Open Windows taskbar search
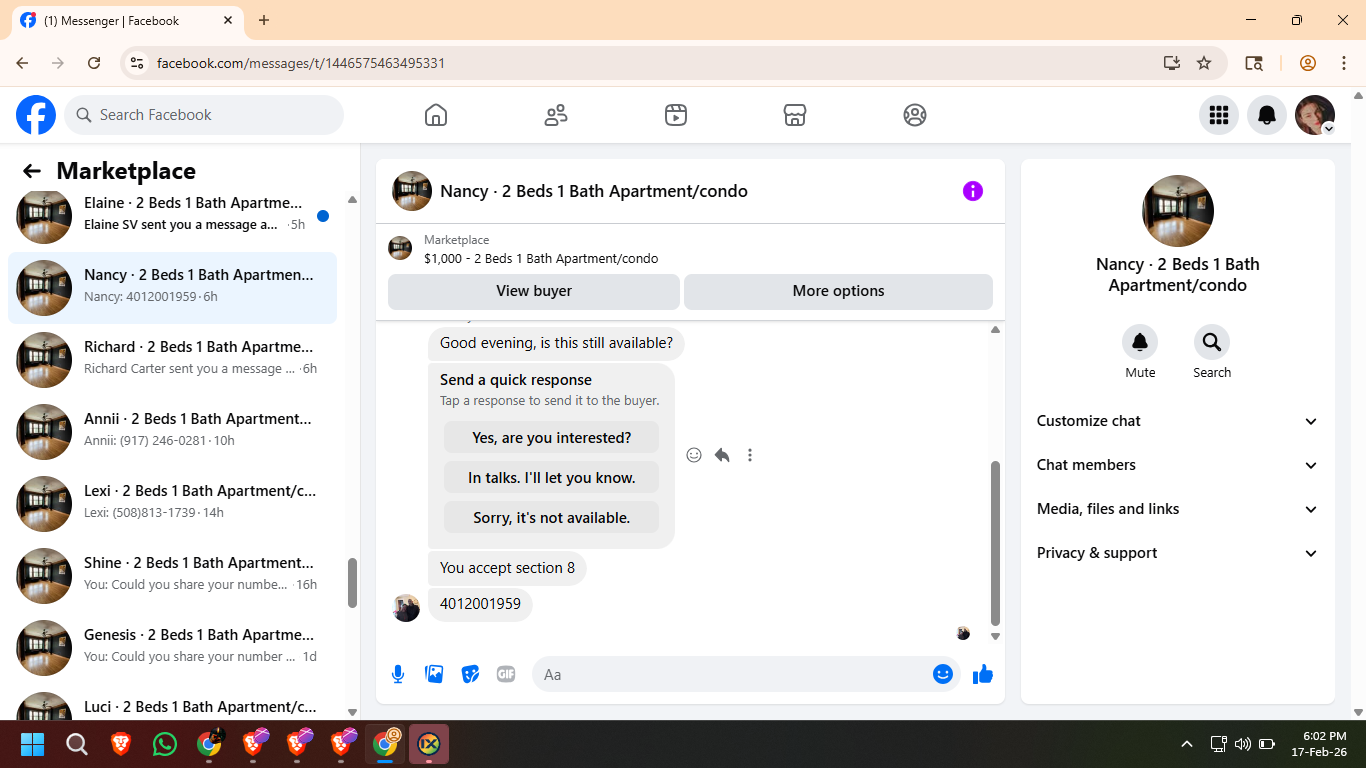This screenshot has width=1366, height=768. click(77, 744)
